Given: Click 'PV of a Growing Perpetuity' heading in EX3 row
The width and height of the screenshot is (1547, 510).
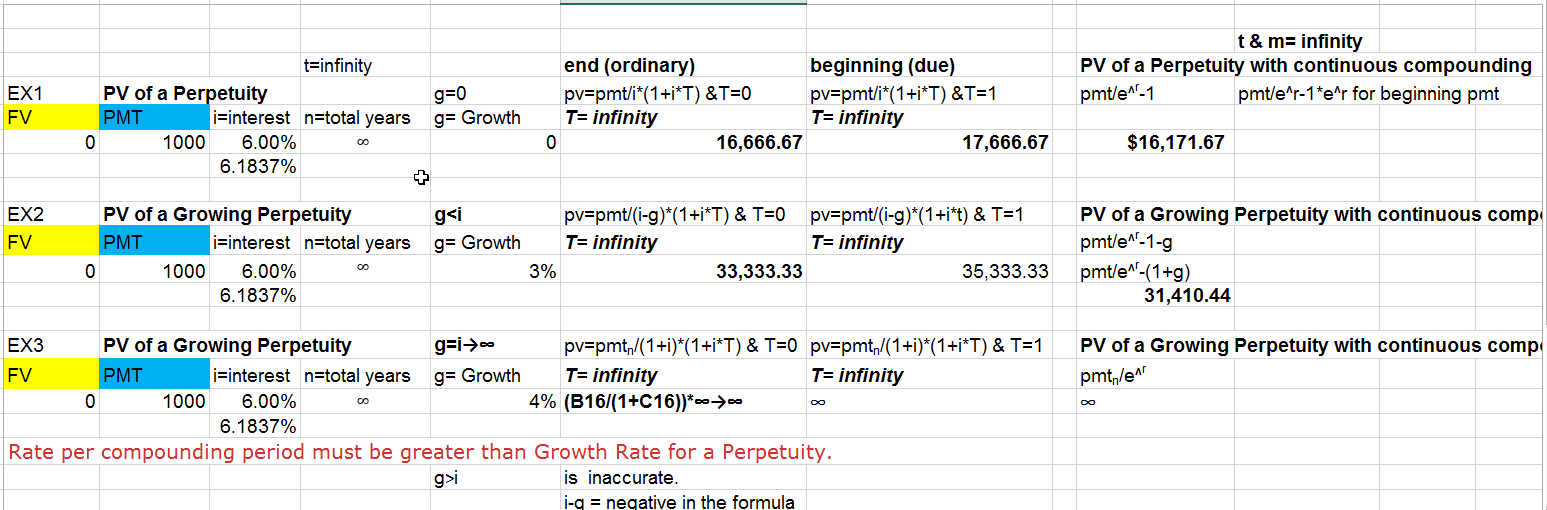Looking at the screenshot, I should [x=227, y=346].
